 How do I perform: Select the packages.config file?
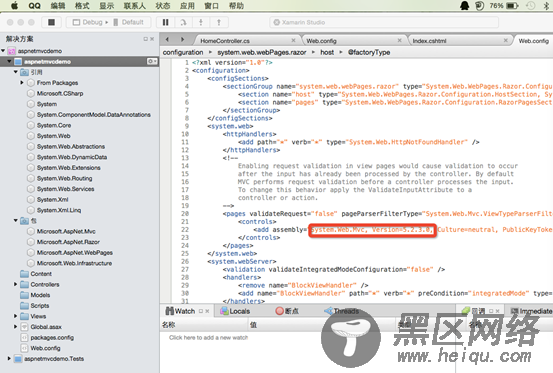point(52,337)
